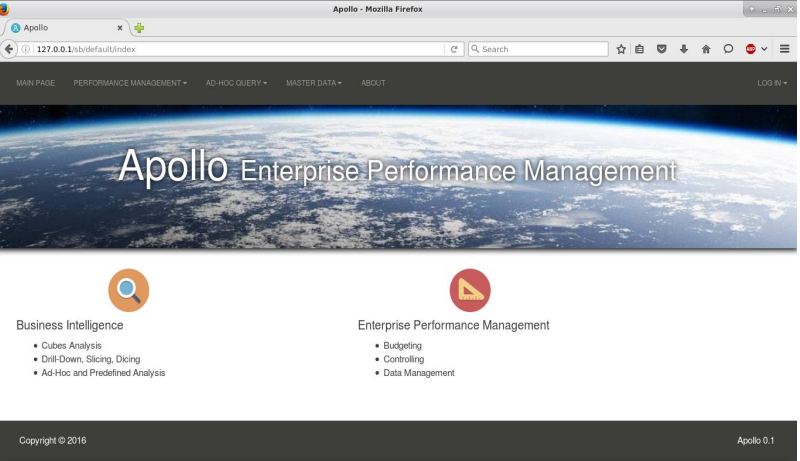Open the Pocket icon in toolbar
The image size is (800, 461).
[662, 49]
